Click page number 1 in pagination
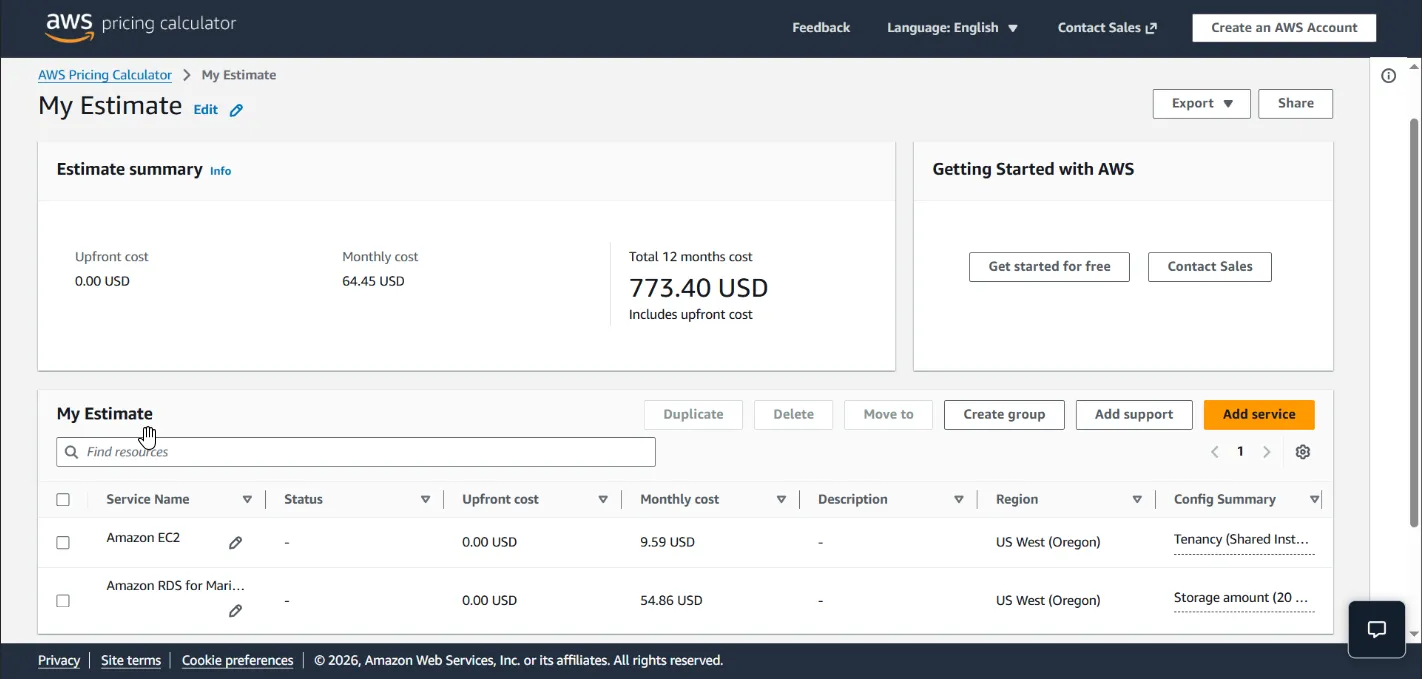Screen dimensions: 1422x679 point(1240,452)
